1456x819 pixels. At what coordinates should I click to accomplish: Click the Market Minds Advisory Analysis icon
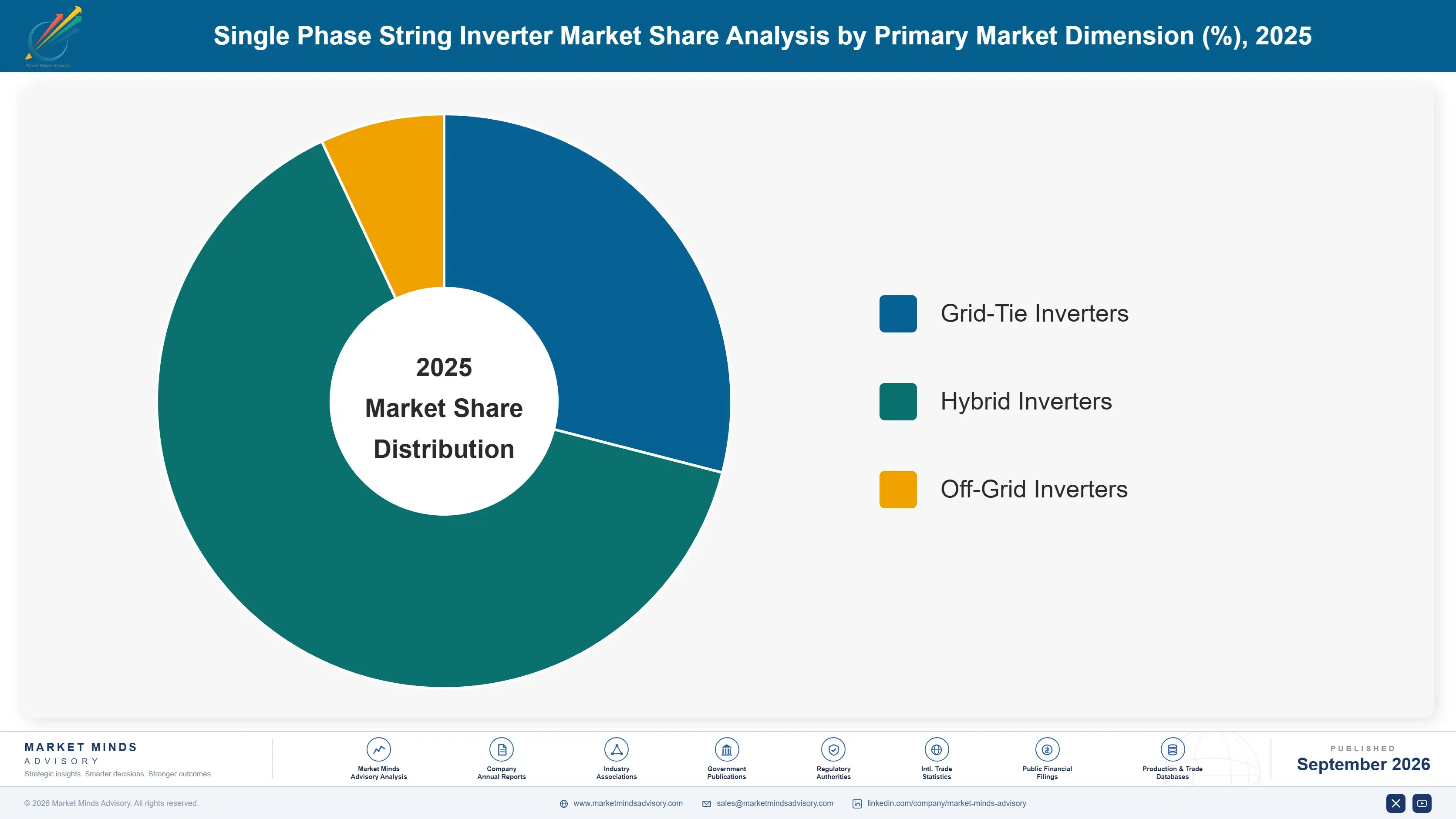[x=378, y=749]
